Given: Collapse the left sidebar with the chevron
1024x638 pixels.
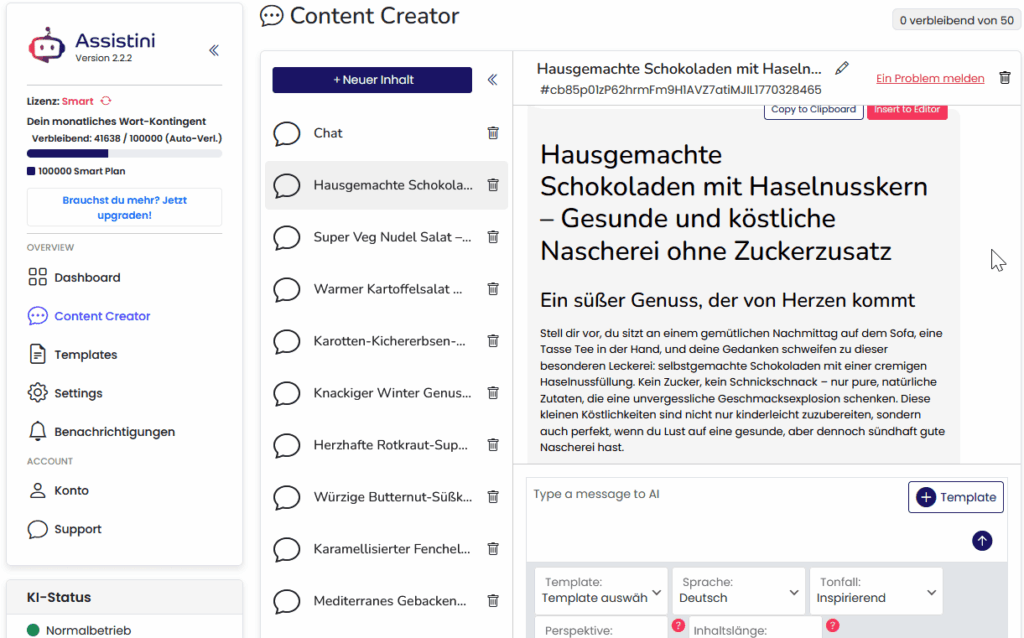Looking at the screenshot, I should tap(213, 50).
